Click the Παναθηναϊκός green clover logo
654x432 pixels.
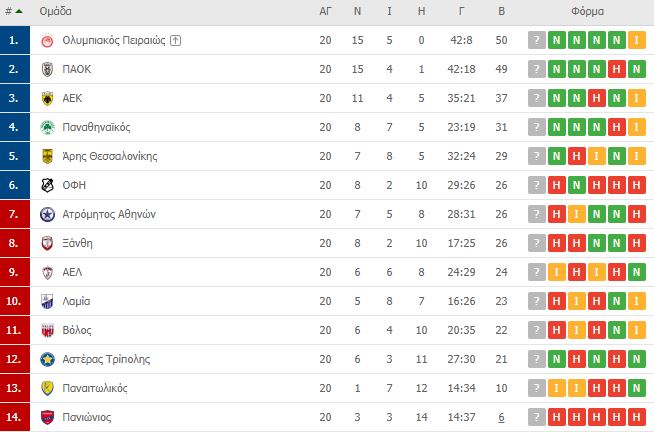(48, 127)
